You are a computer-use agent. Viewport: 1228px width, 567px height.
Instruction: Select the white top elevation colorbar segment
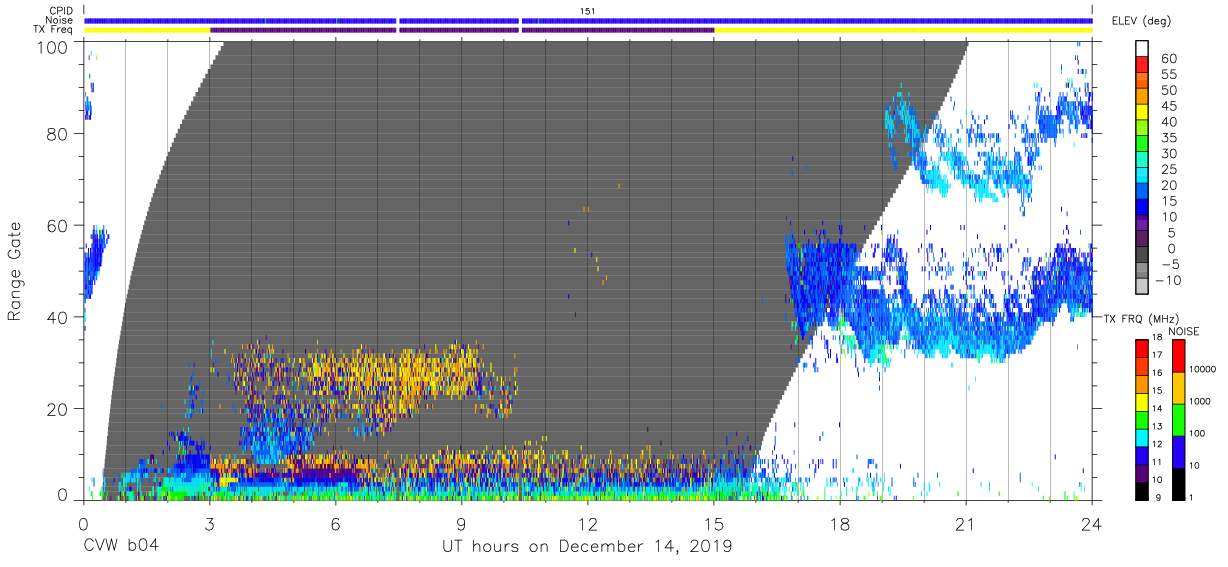pos(1142,50)
